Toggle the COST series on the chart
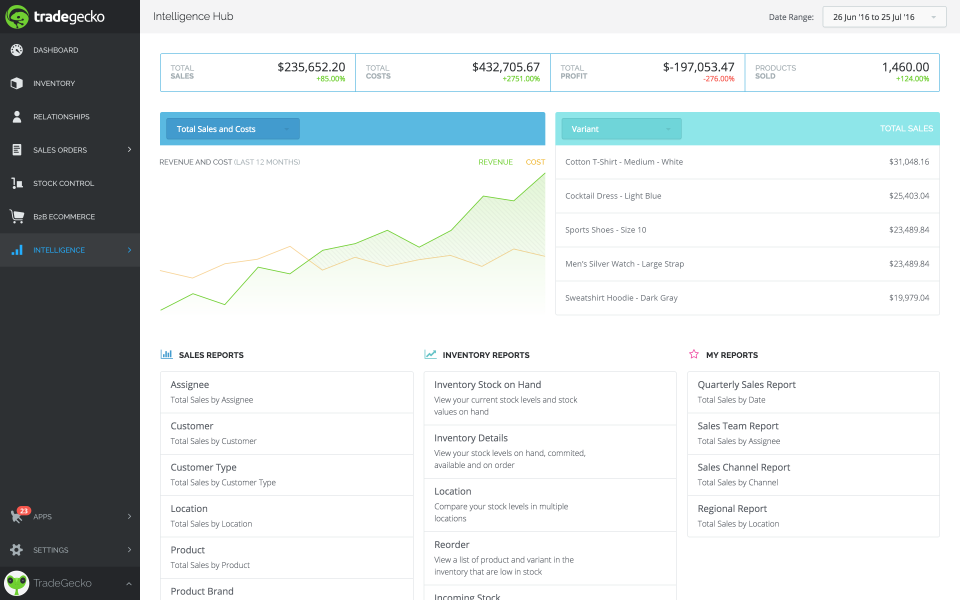This screenshot has height=600, width=960. click(535, 162)
